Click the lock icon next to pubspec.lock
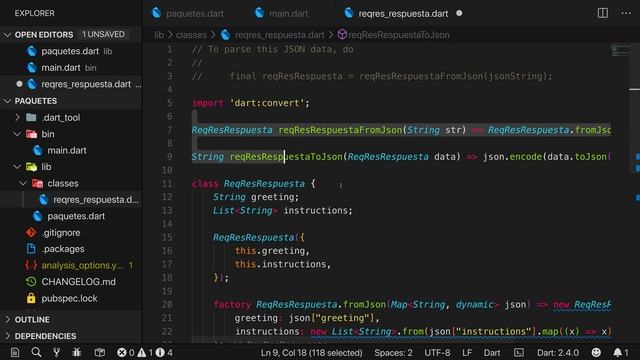This screenshot has width=640, height=360. point(31,298)
